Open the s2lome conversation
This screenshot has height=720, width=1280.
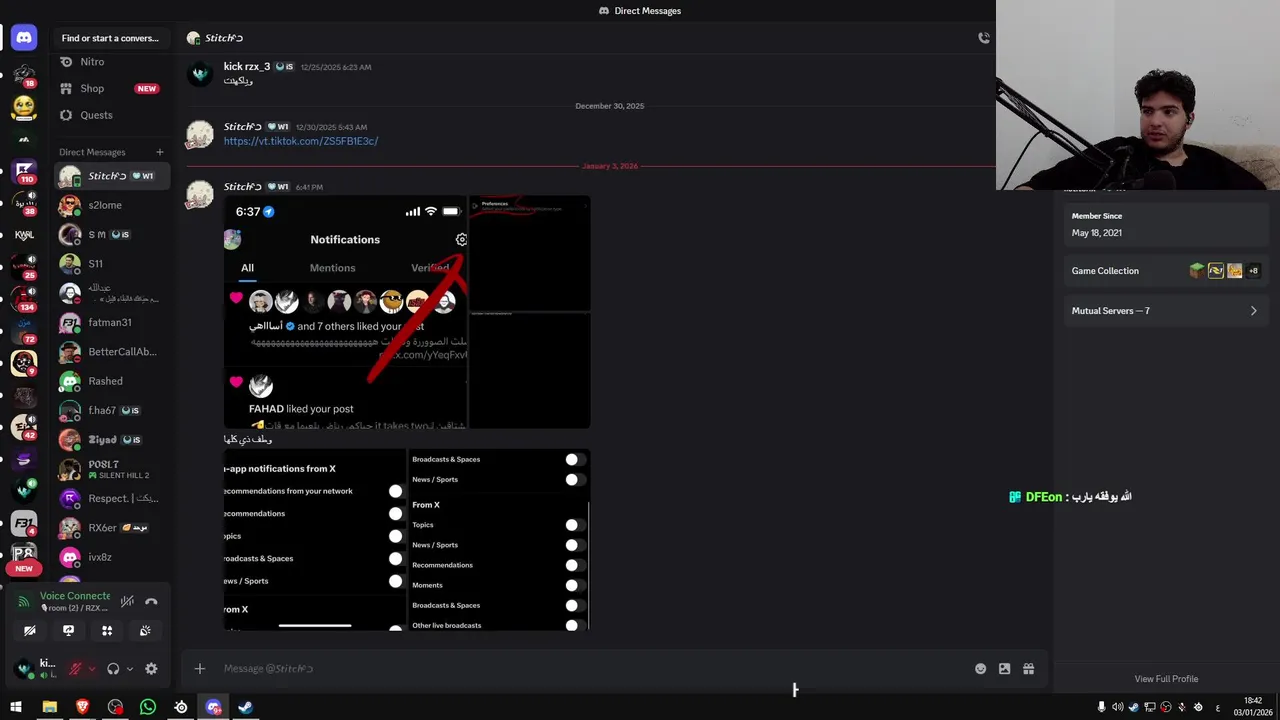pyautogui.click(x=112, y=205)
